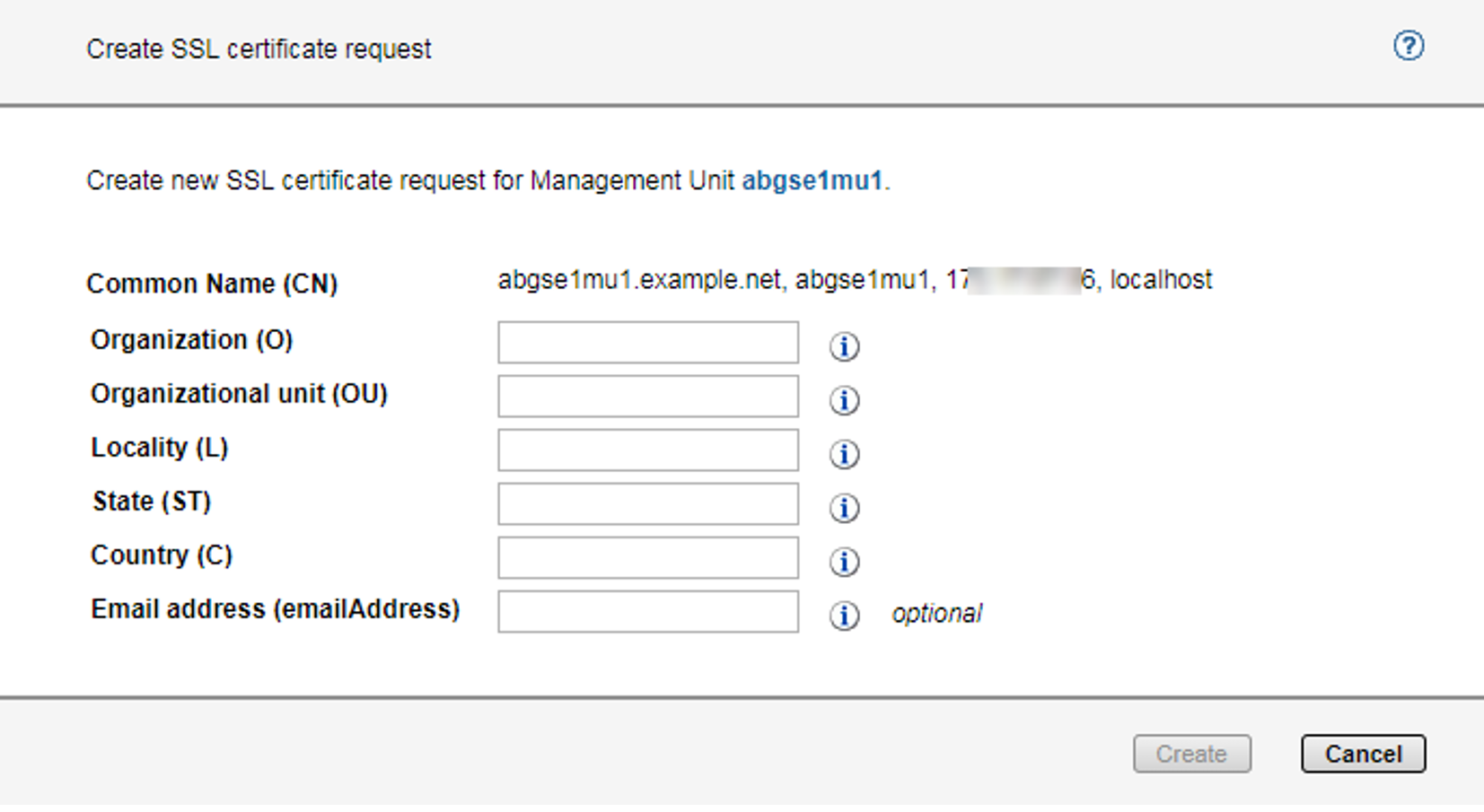Open info icon for Email address field
The width and height of the screenshot is (1484, 812).
coord(844,616)
